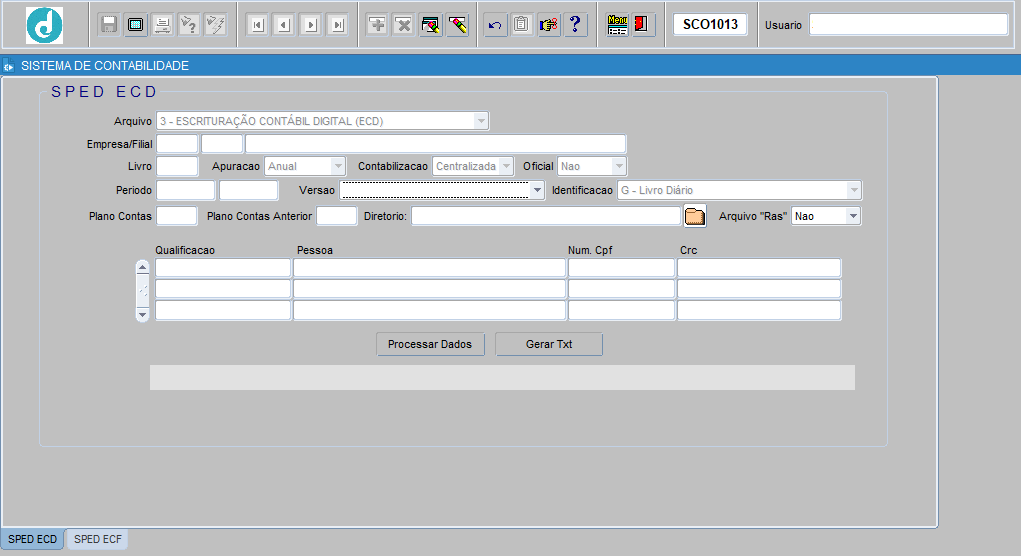Click the Usuario input field
The image size is (1021, 556).
(908, 25)
